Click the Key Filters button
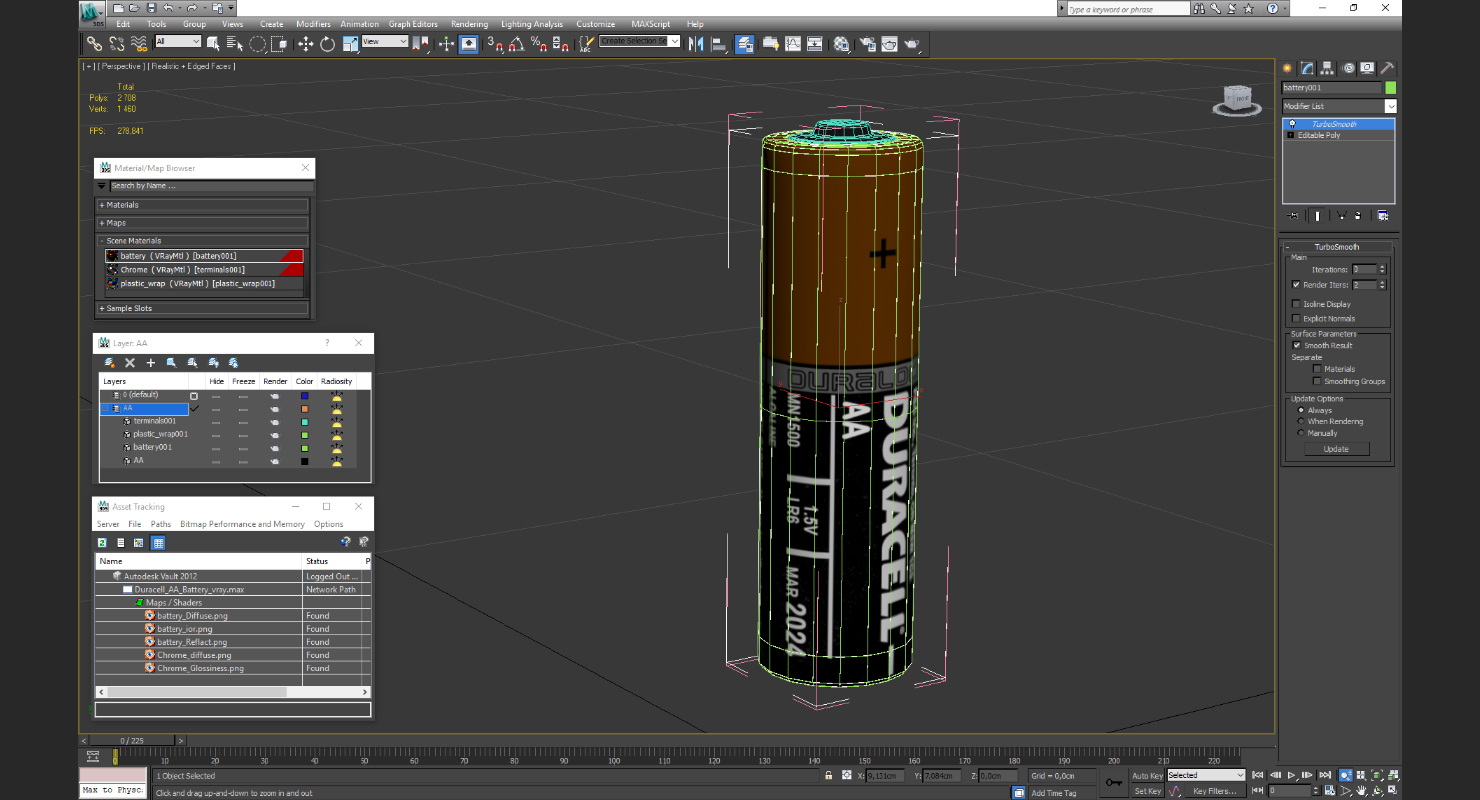This screenshot has height=800, width=1480. click(1214, 791)
